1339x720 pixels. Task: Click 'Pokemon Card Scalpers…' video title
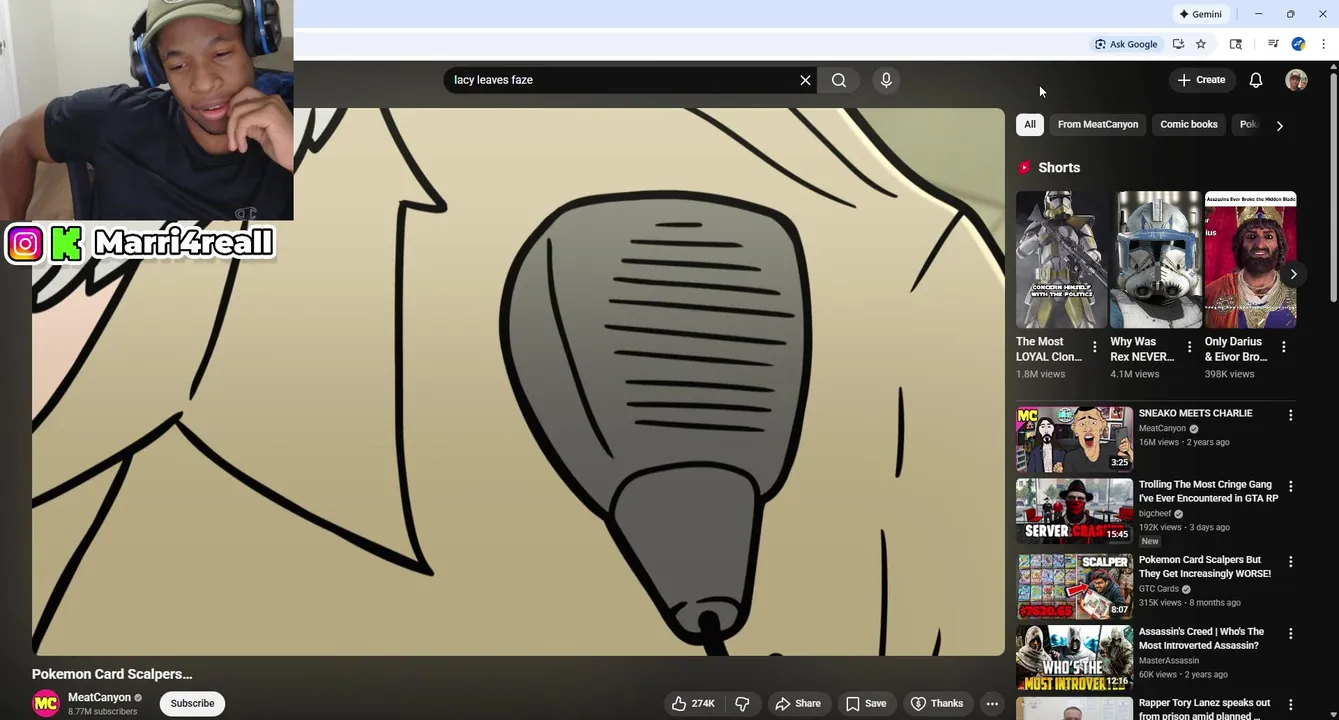coord(112,674)
